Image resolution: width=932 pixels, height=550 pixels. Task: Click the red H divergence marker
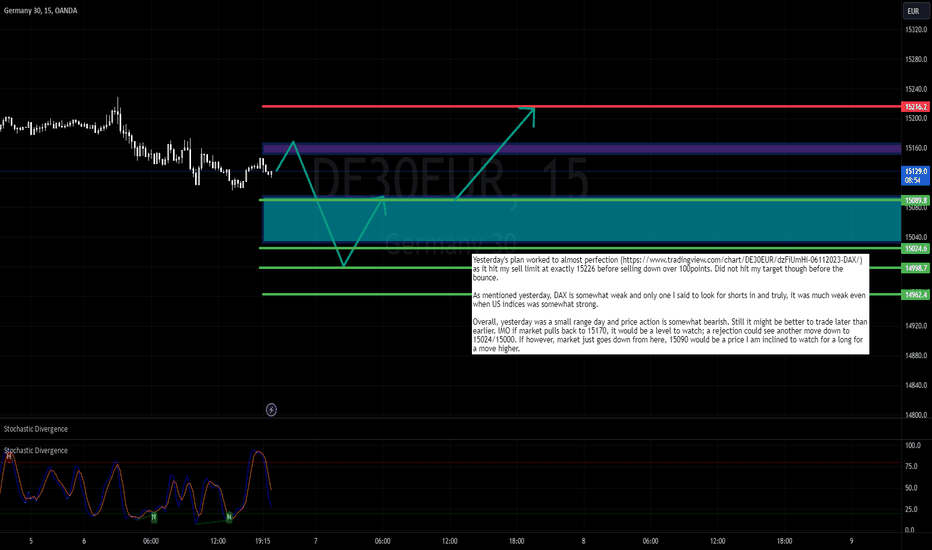pyautogui.click(x=9, y=455)
